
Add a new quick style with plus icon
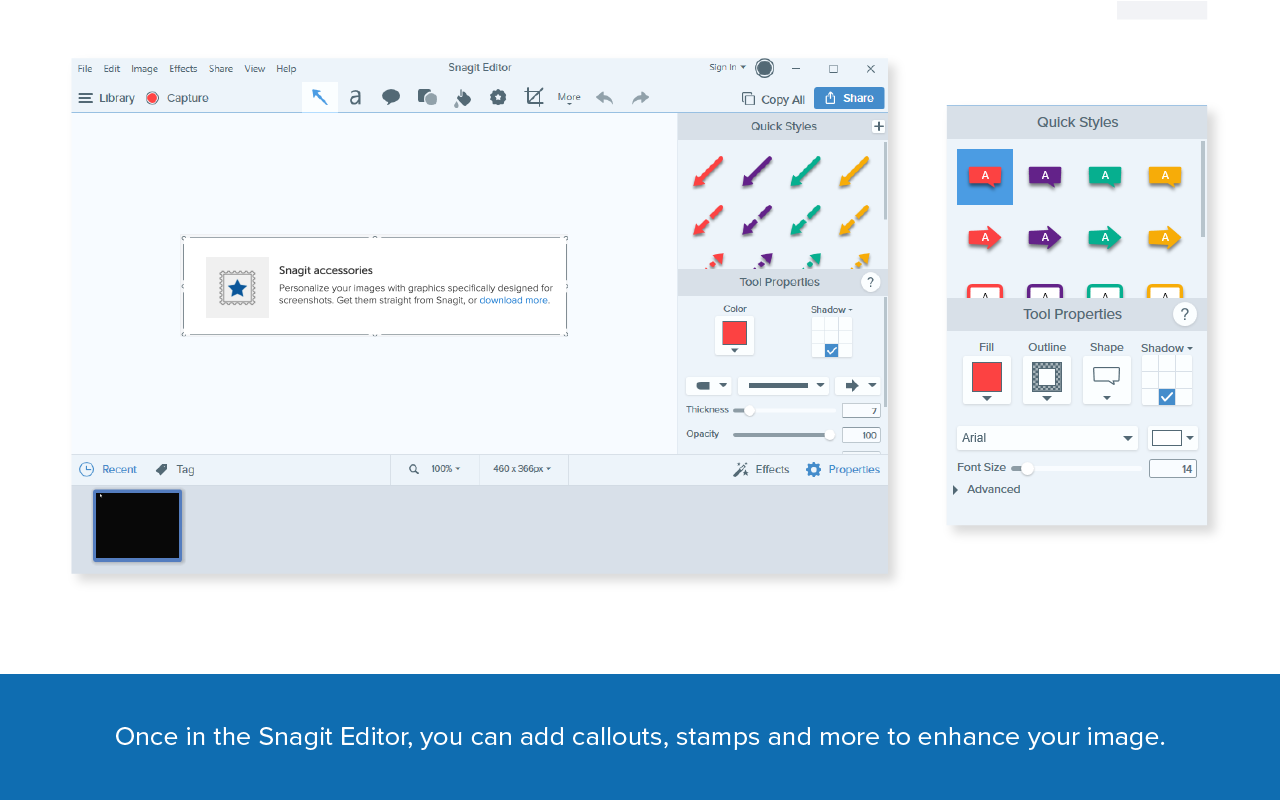(878, 126)
